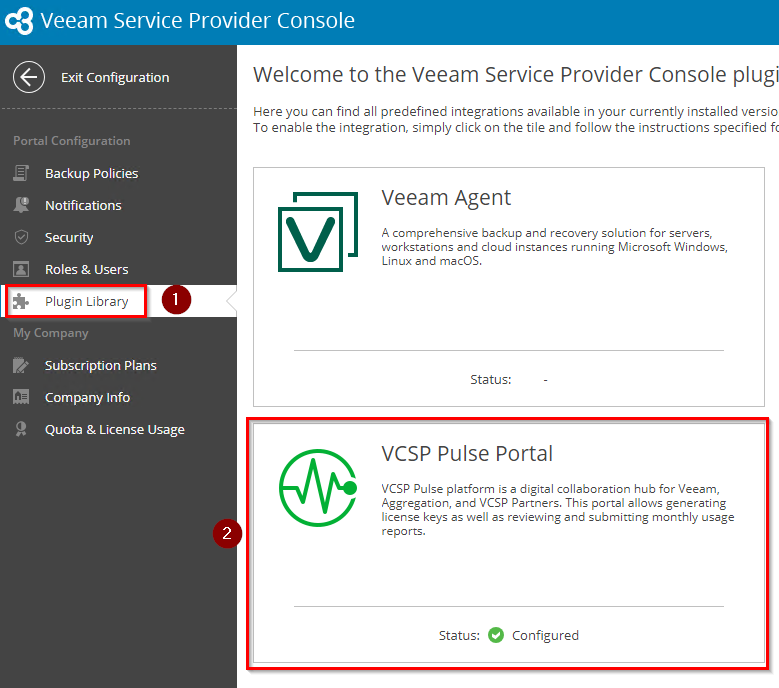Click the 'Here you can find all predefined integrations' text

[x=516, y=111]
